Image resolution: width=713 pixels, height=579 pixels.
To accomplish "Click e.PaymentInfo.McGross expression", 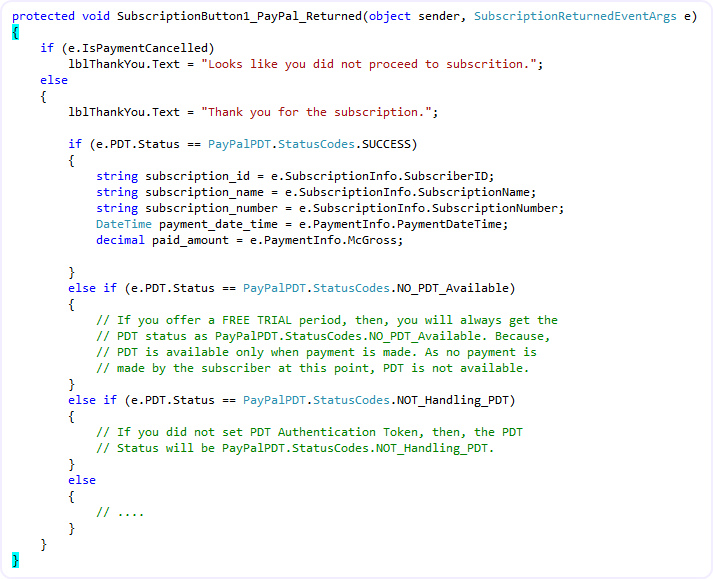I will (x=323, y=240).
